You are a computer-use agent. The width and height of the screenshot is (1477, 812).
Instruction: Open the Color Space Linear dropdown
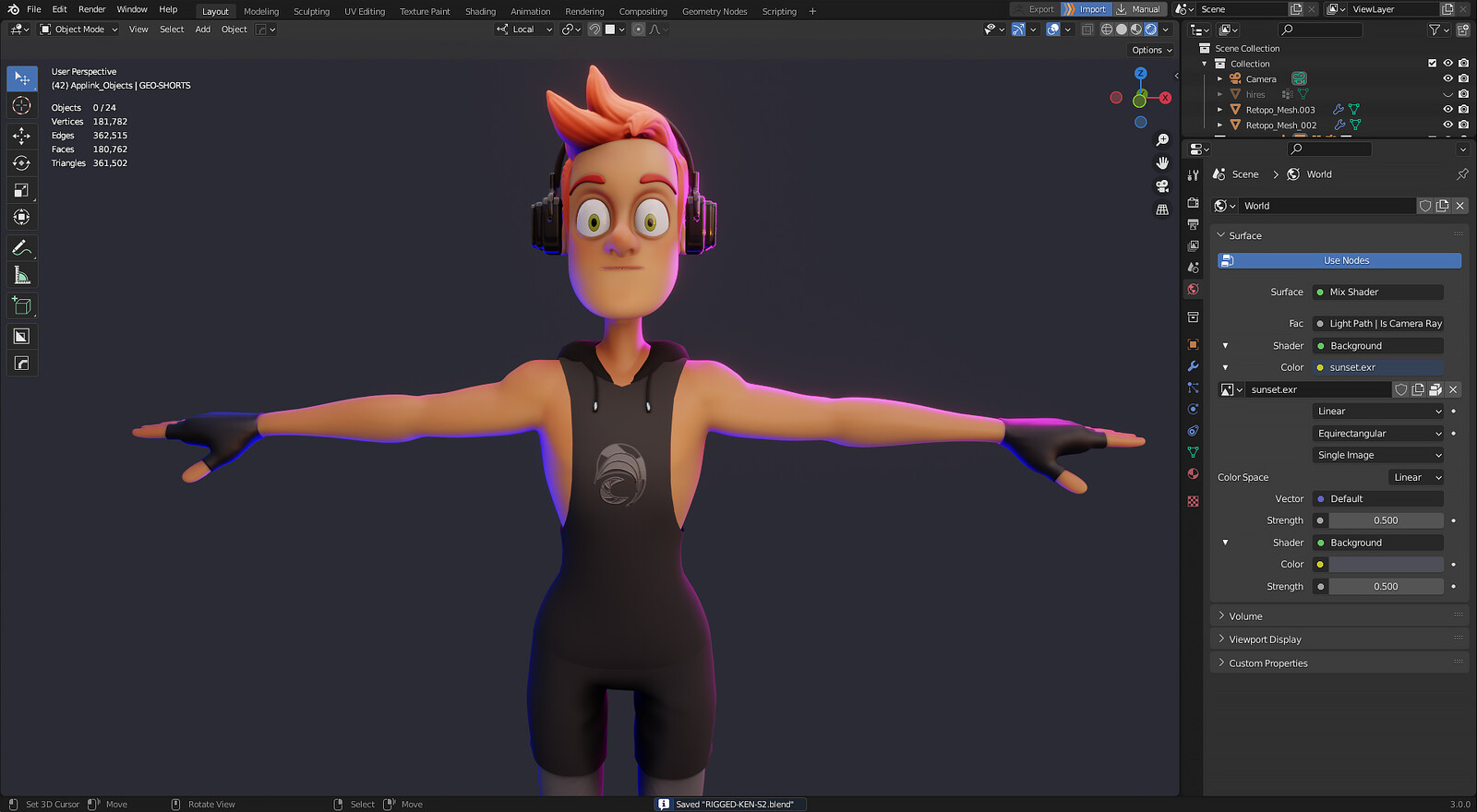[x=1415, y=478]
